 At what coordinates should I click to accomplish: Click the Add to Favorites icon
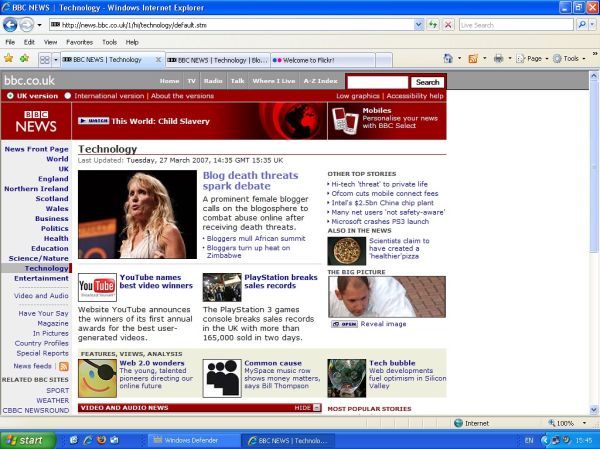click(24, 58)
